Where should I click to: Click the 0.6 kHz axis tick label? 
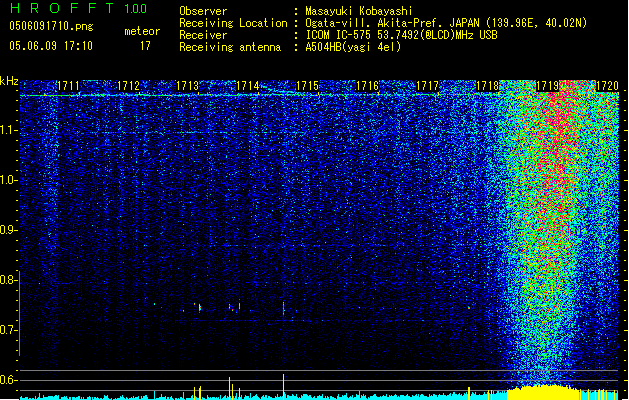pyautogui.click(x=8, y=380)
